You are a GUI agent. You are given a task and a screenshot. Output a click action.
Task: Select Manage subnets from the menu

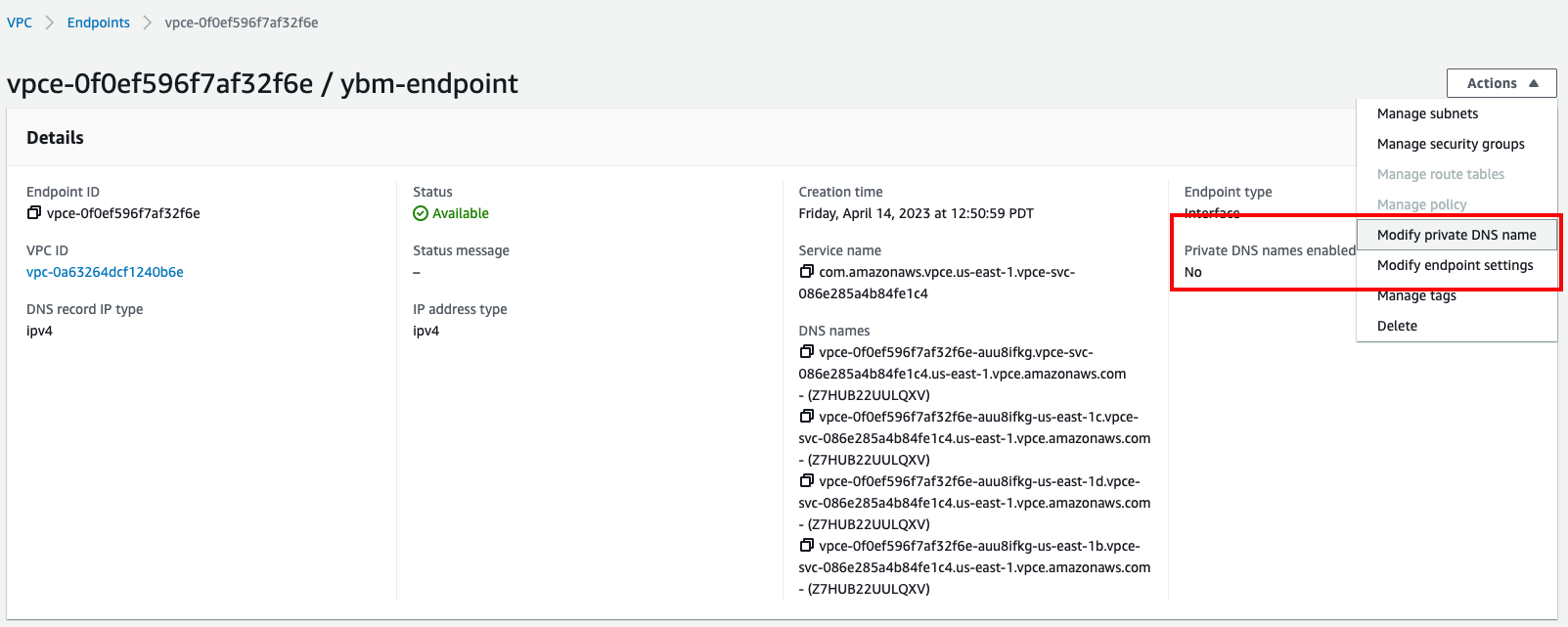coord(1425,113)
